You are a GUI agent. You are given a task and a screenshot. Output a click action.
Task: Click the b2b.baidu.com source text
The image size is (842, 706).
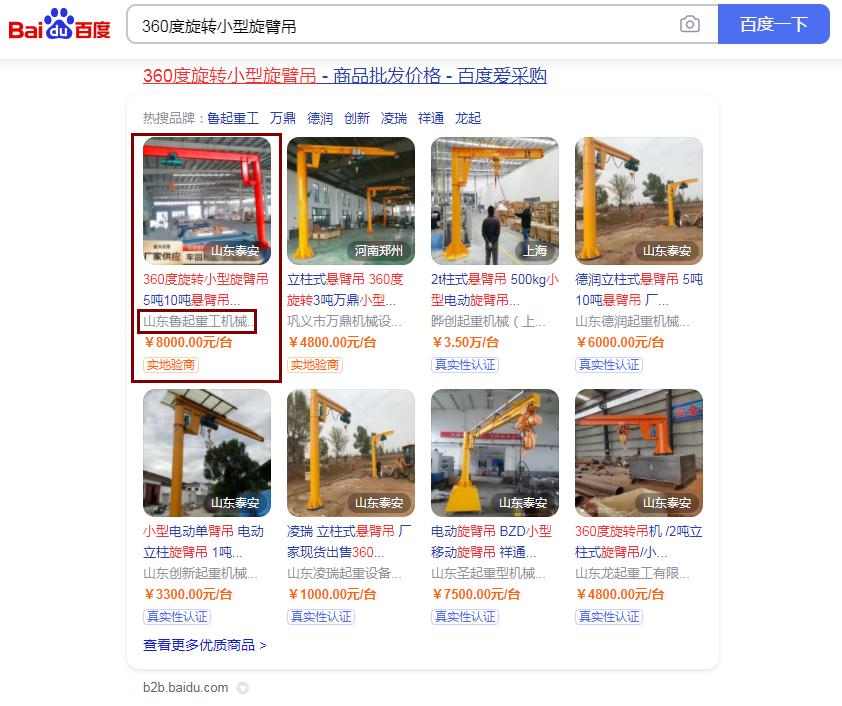(185, 688)
